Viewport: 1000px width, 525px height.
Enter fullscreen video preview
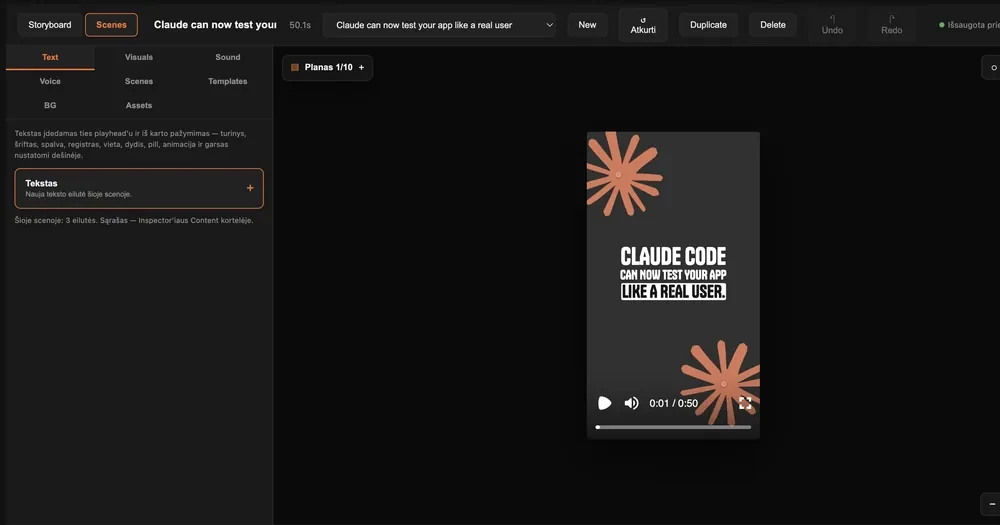pyautogui.click(x=745, y=403)
